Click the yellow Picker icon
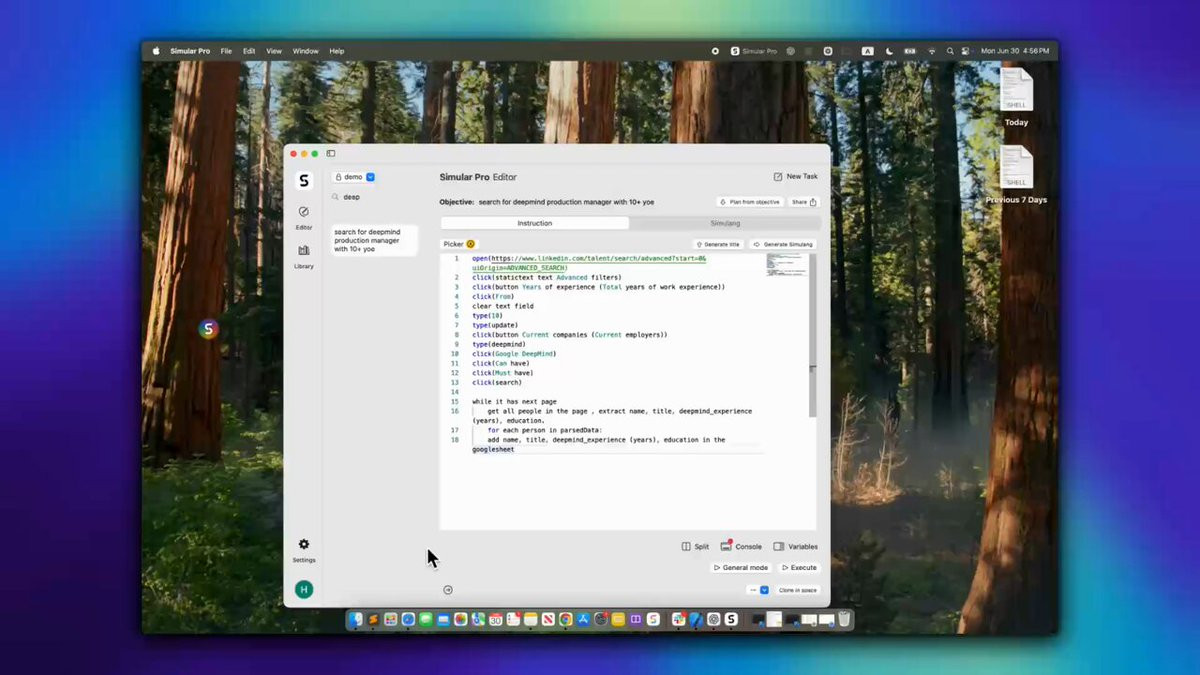 tap(471, 244)
